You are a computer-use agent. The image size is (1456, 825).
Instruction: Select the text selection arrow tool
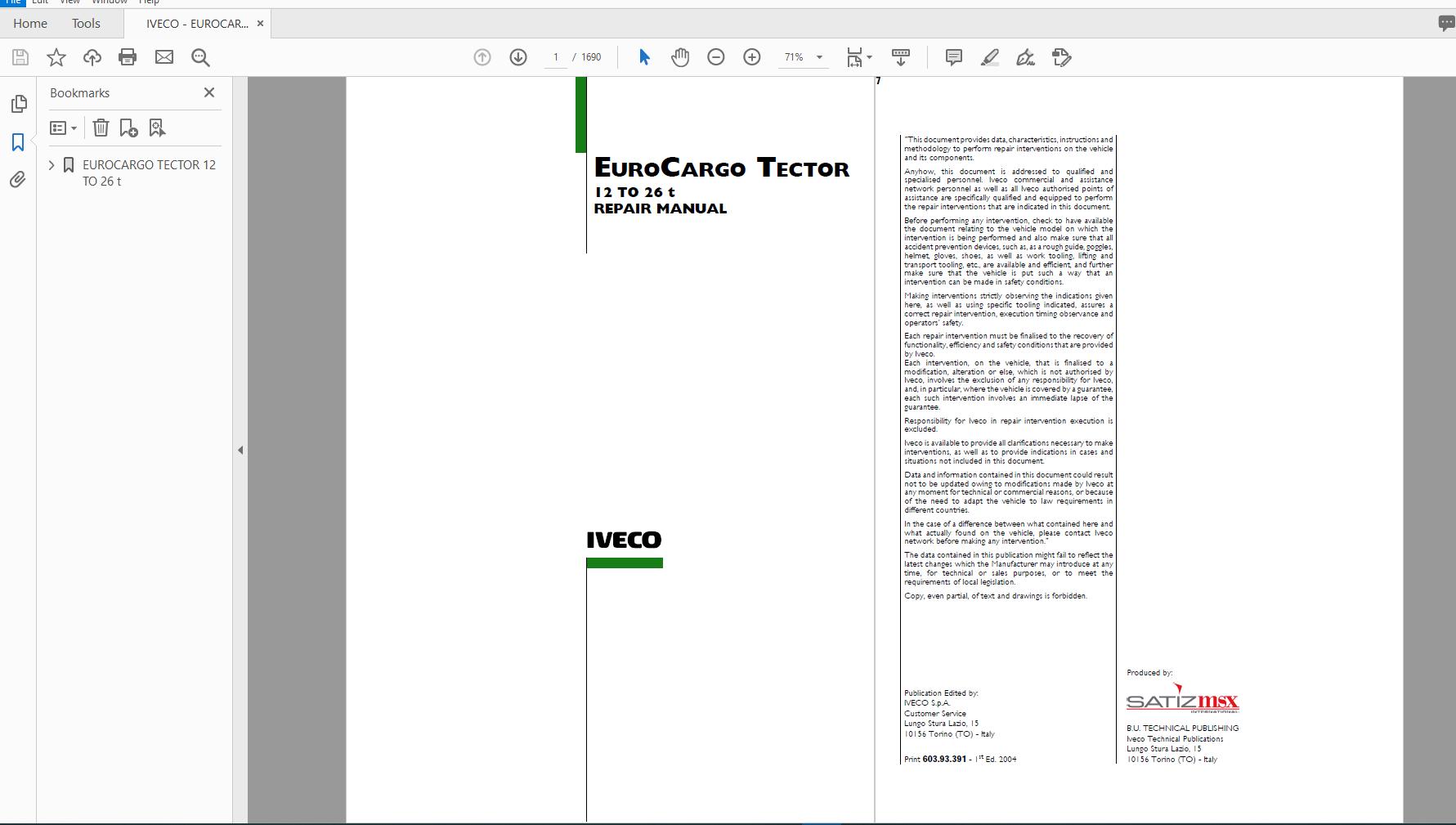point(644,57)
